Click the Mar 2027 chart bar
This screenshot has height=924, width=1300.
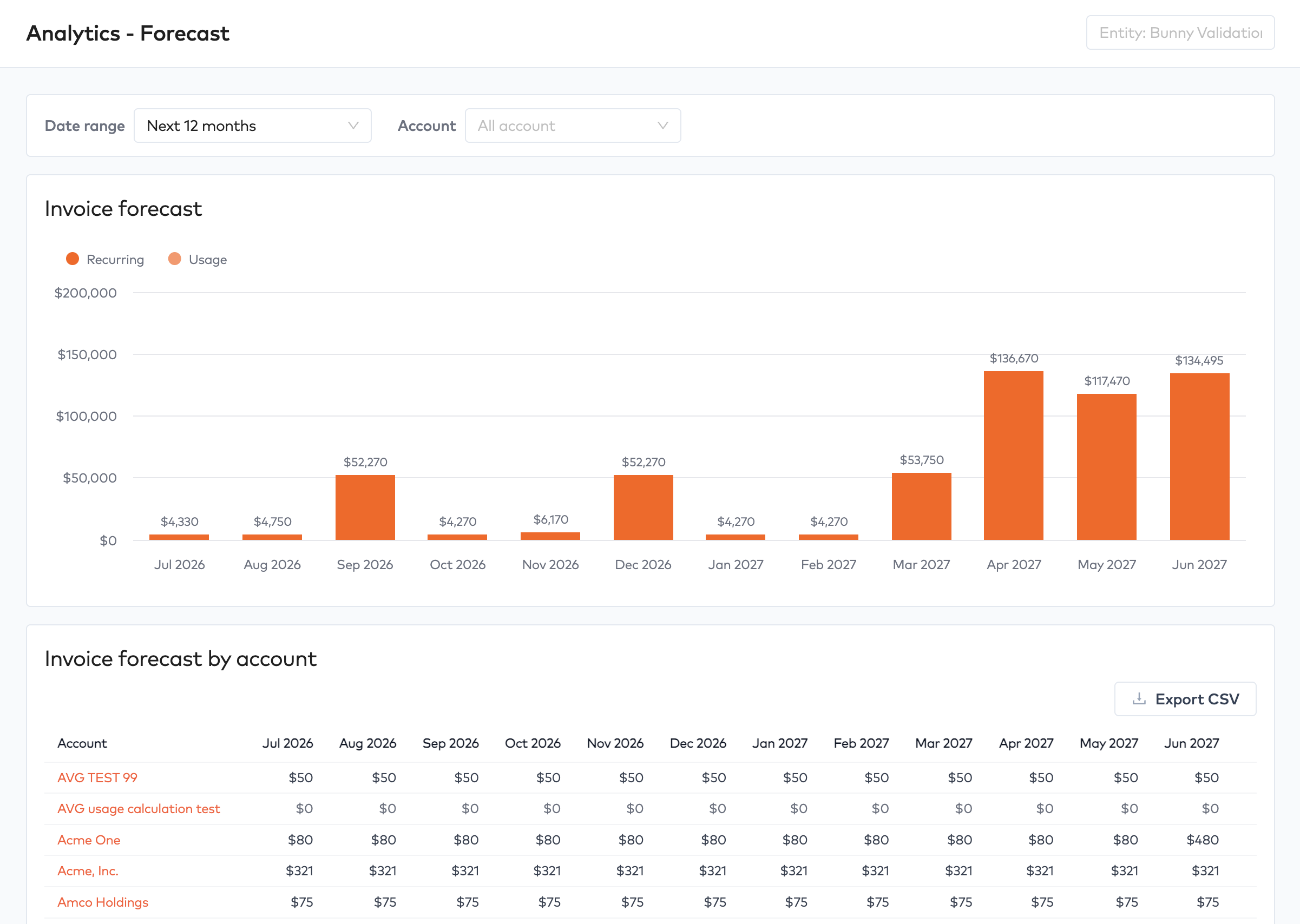pos(922,506)
